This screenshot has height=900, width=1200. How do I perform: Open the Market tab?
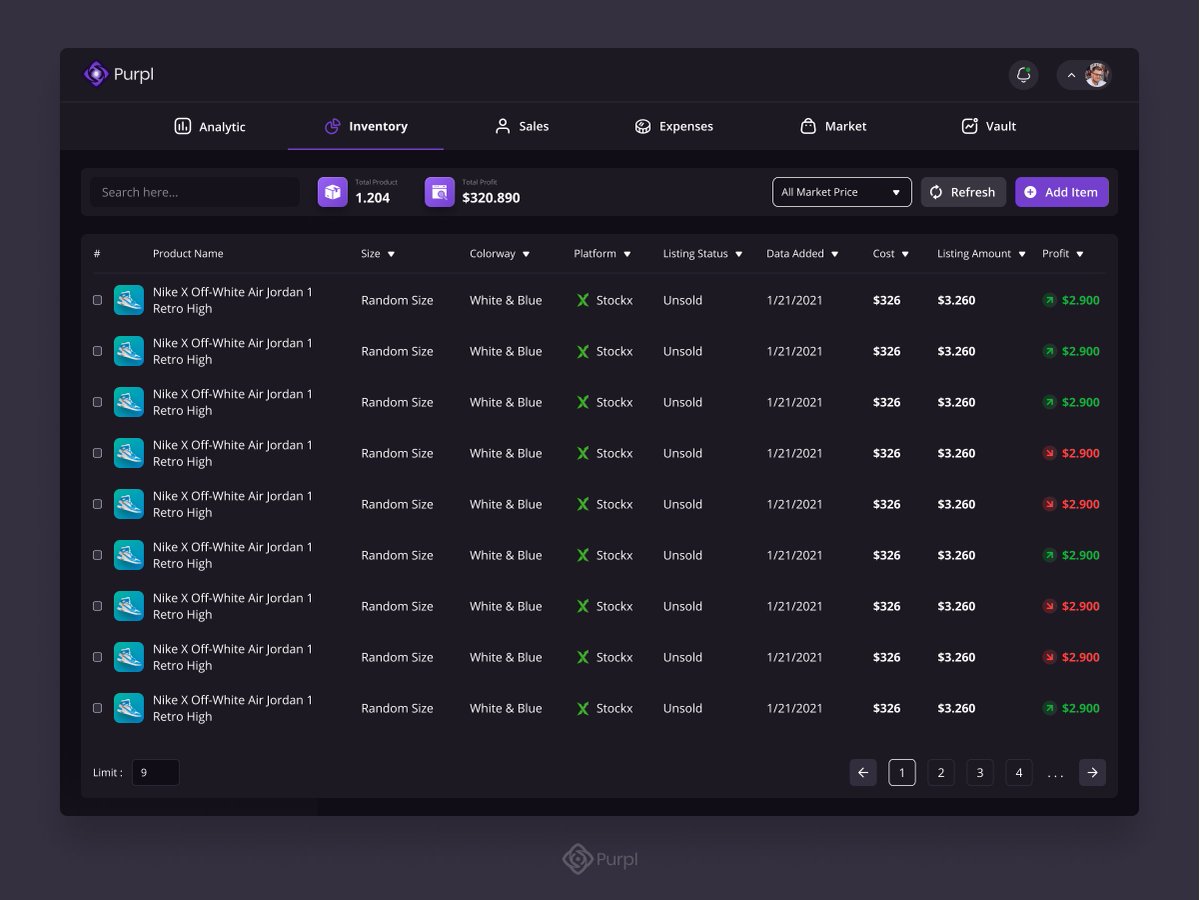(833, 126)
